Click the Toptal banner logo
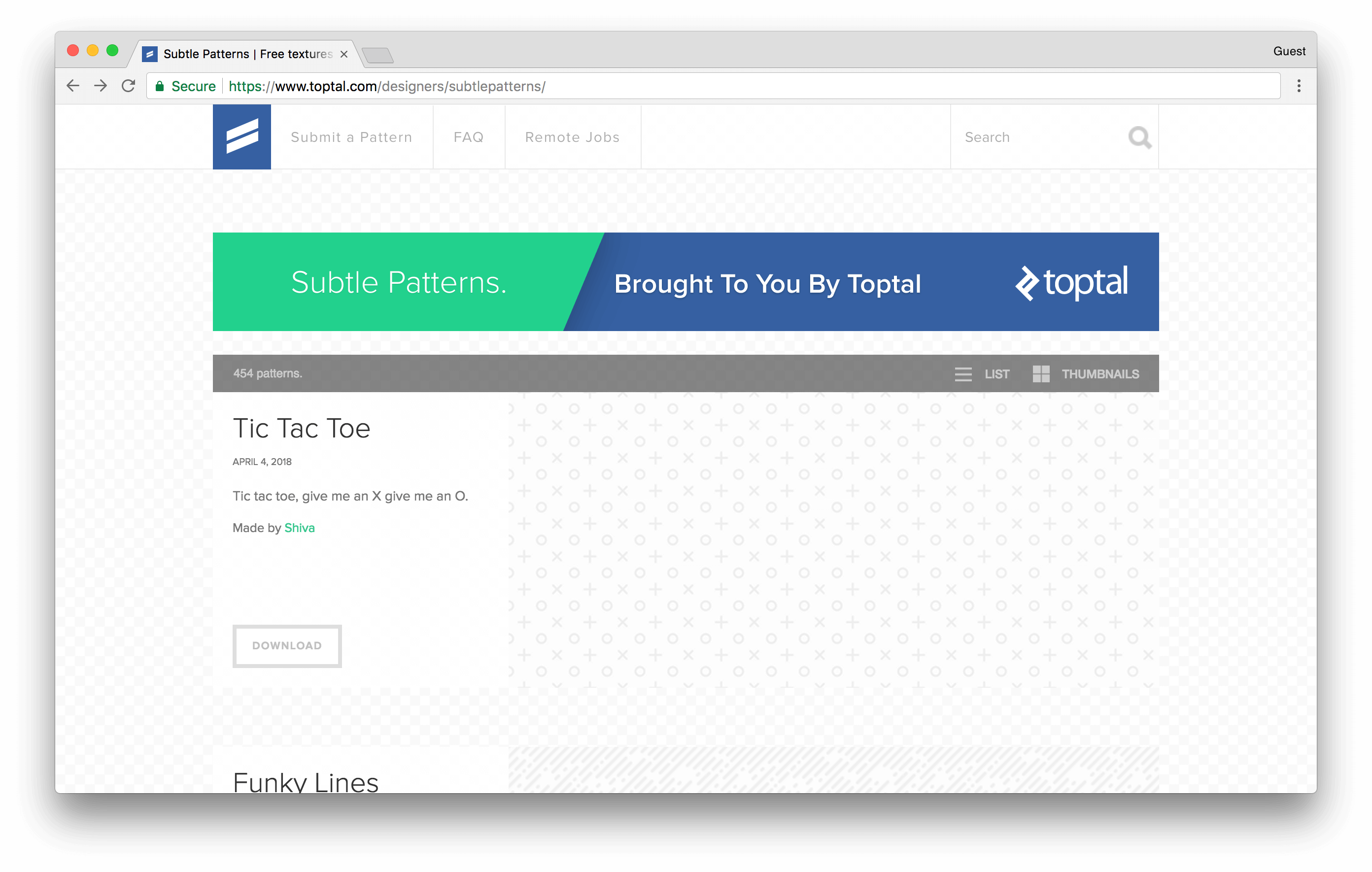 1071,282
